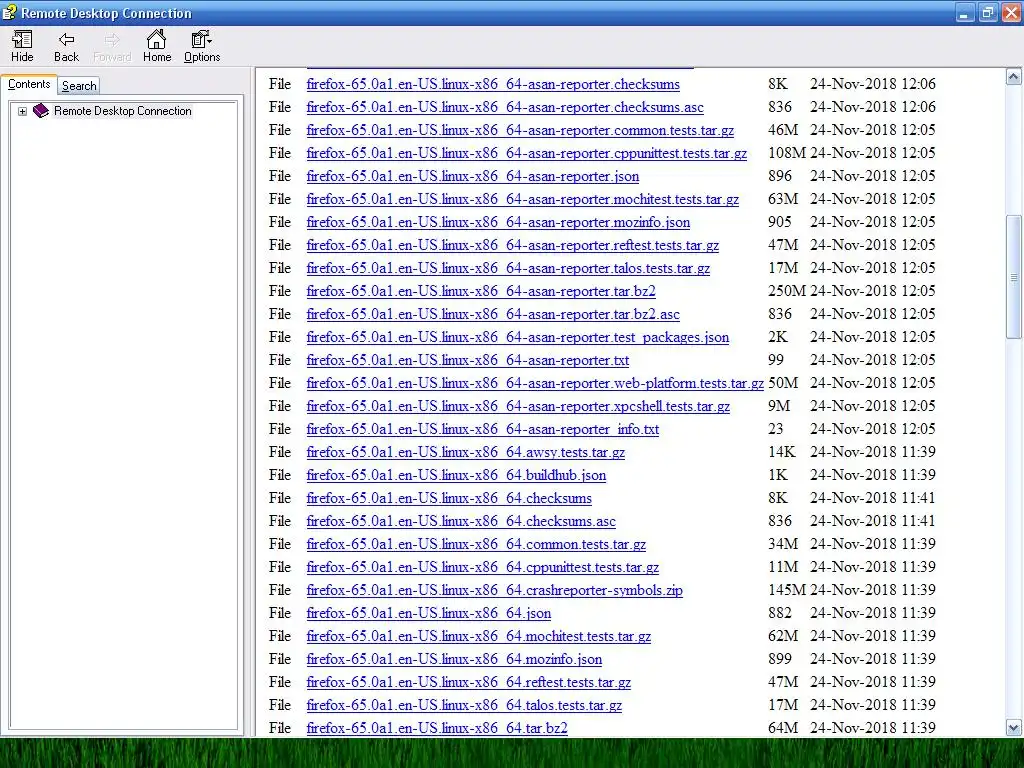Open asan-reporter_info.txt link

click(483, 429)
